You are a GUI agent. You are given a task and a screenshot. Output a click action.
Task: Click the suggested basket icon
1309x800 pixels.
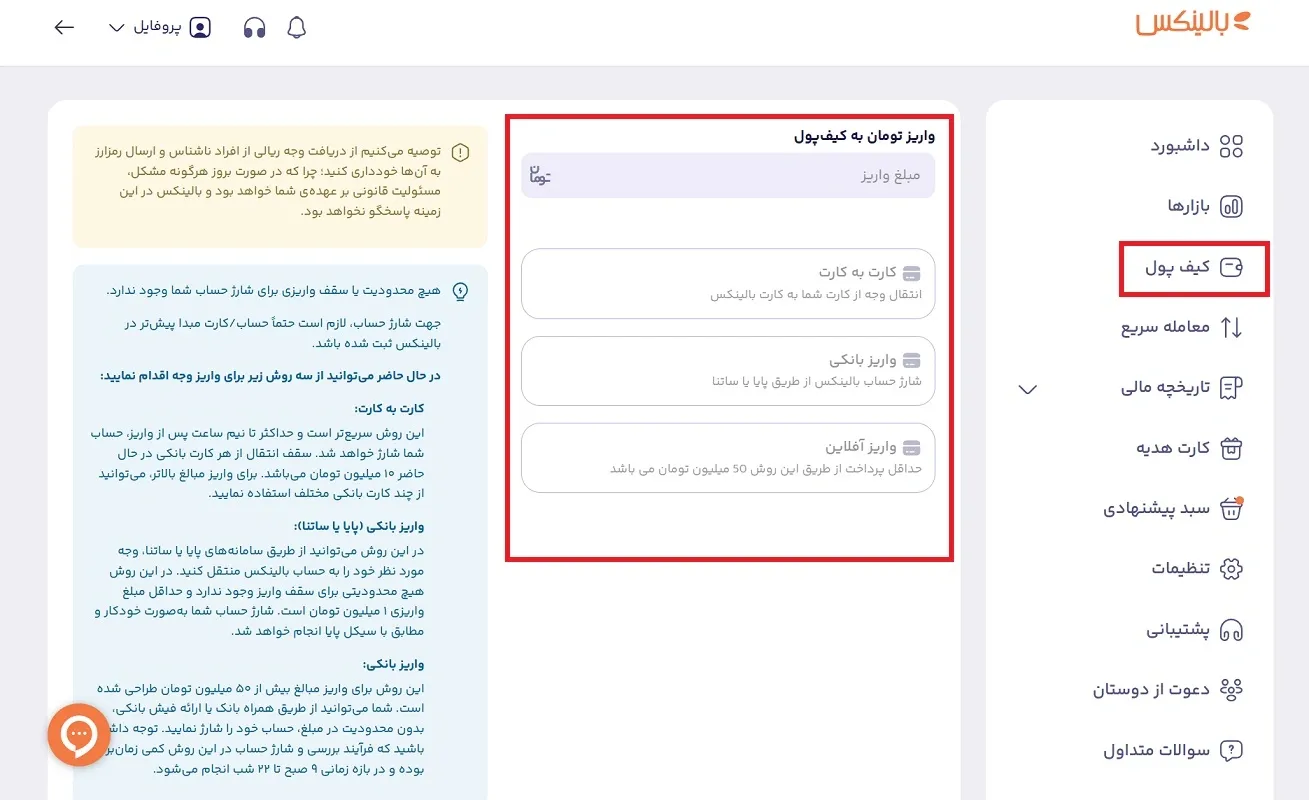(1232, 508)
